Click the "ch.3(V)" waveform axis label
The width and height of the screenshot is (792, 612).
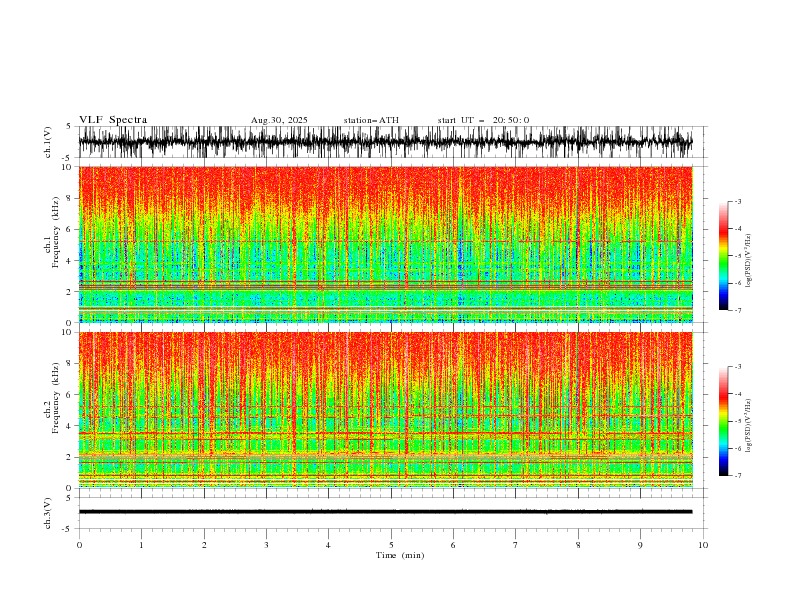coord(47,513)
